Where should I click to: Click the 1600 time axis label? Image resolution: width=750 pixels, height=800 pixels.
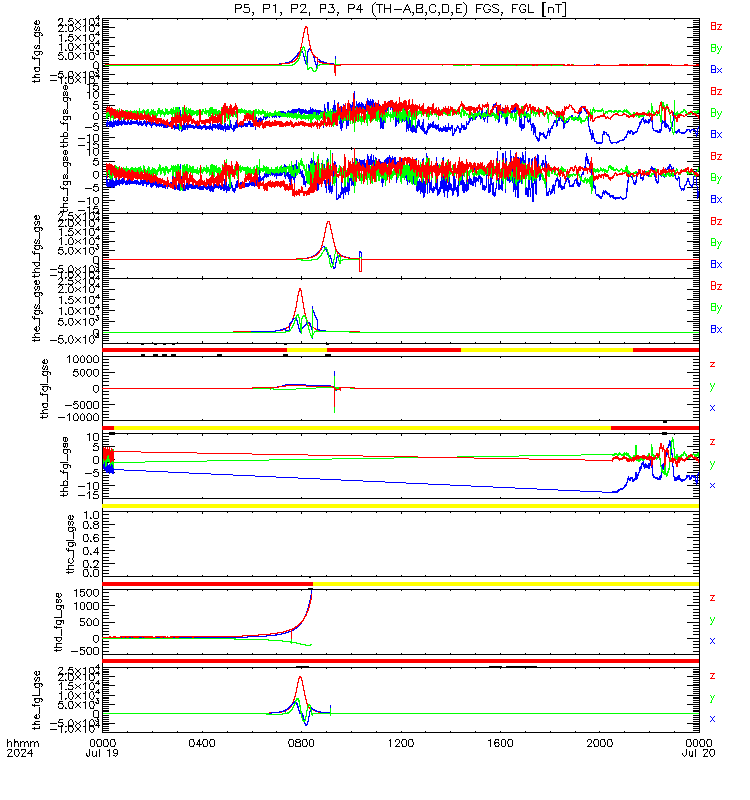(x=500, y=743)
